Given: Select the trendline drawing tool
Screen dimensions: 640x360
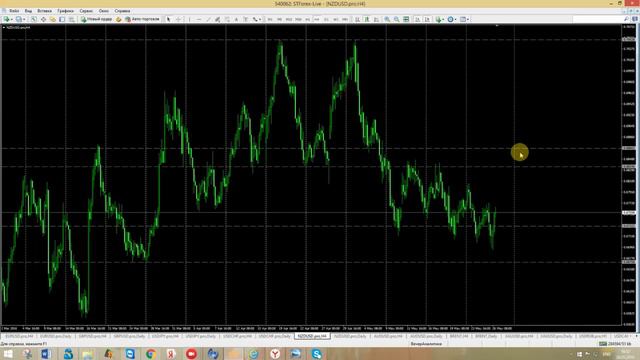Looking at the screenshot, I should [x=208, y=19].
